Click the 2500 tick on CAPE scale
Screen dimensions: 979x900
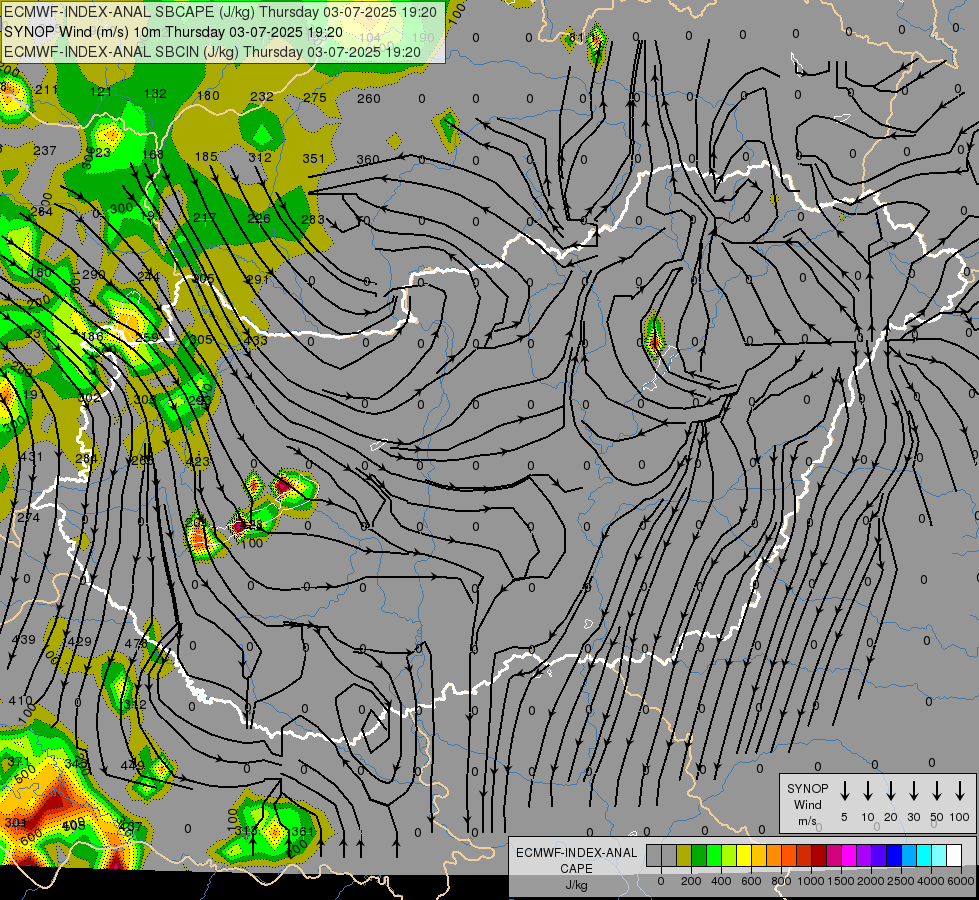point(901,881)
